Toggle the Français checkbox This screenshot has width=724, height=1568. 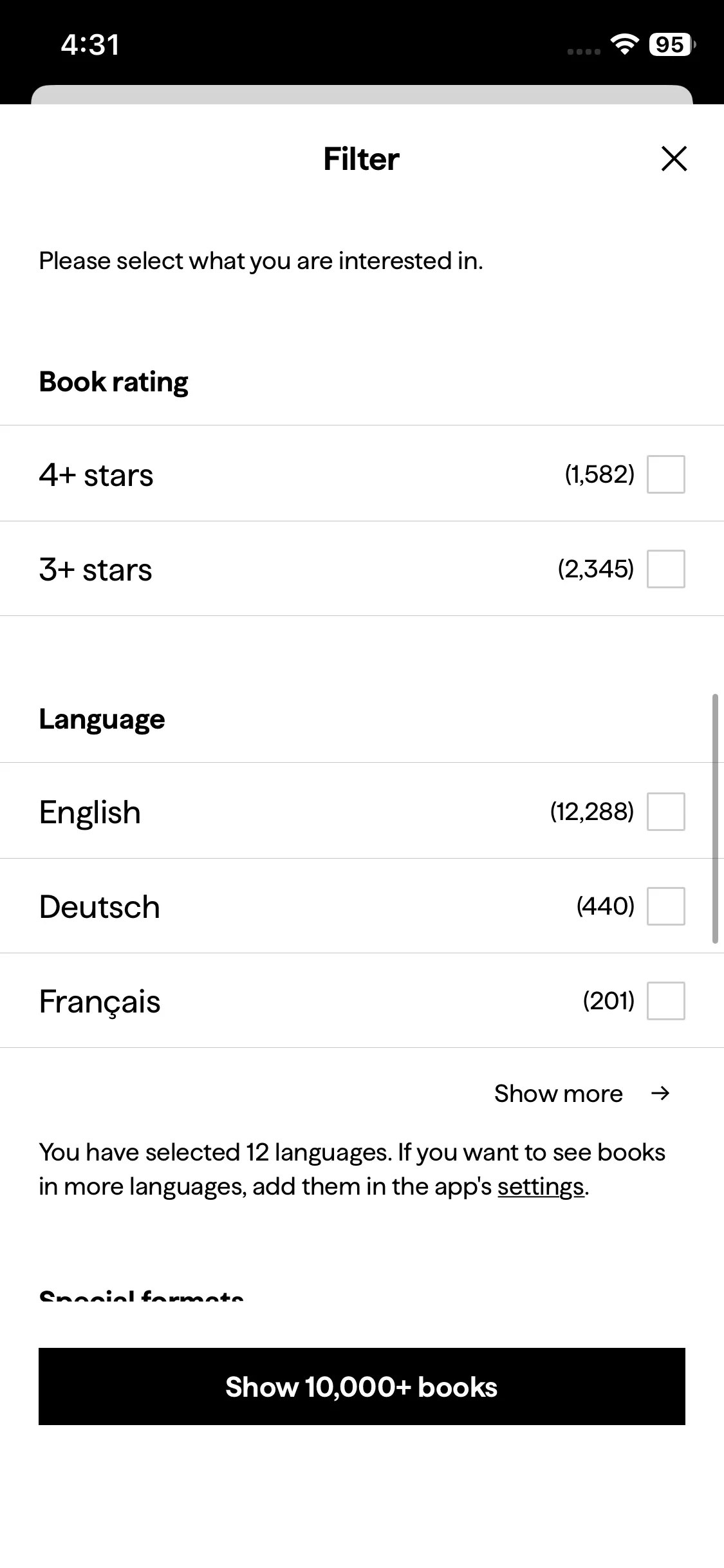point(665,1001)
